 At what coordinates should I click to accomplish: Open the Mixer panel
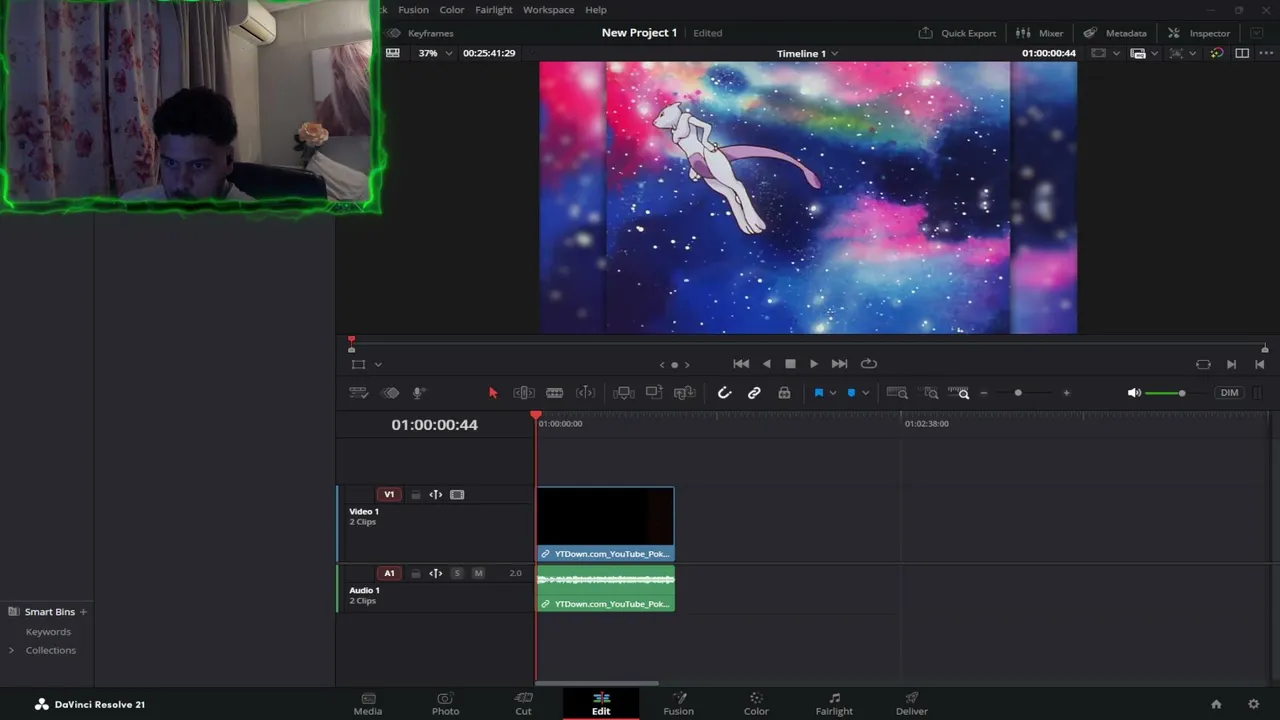coord(1040,33)
